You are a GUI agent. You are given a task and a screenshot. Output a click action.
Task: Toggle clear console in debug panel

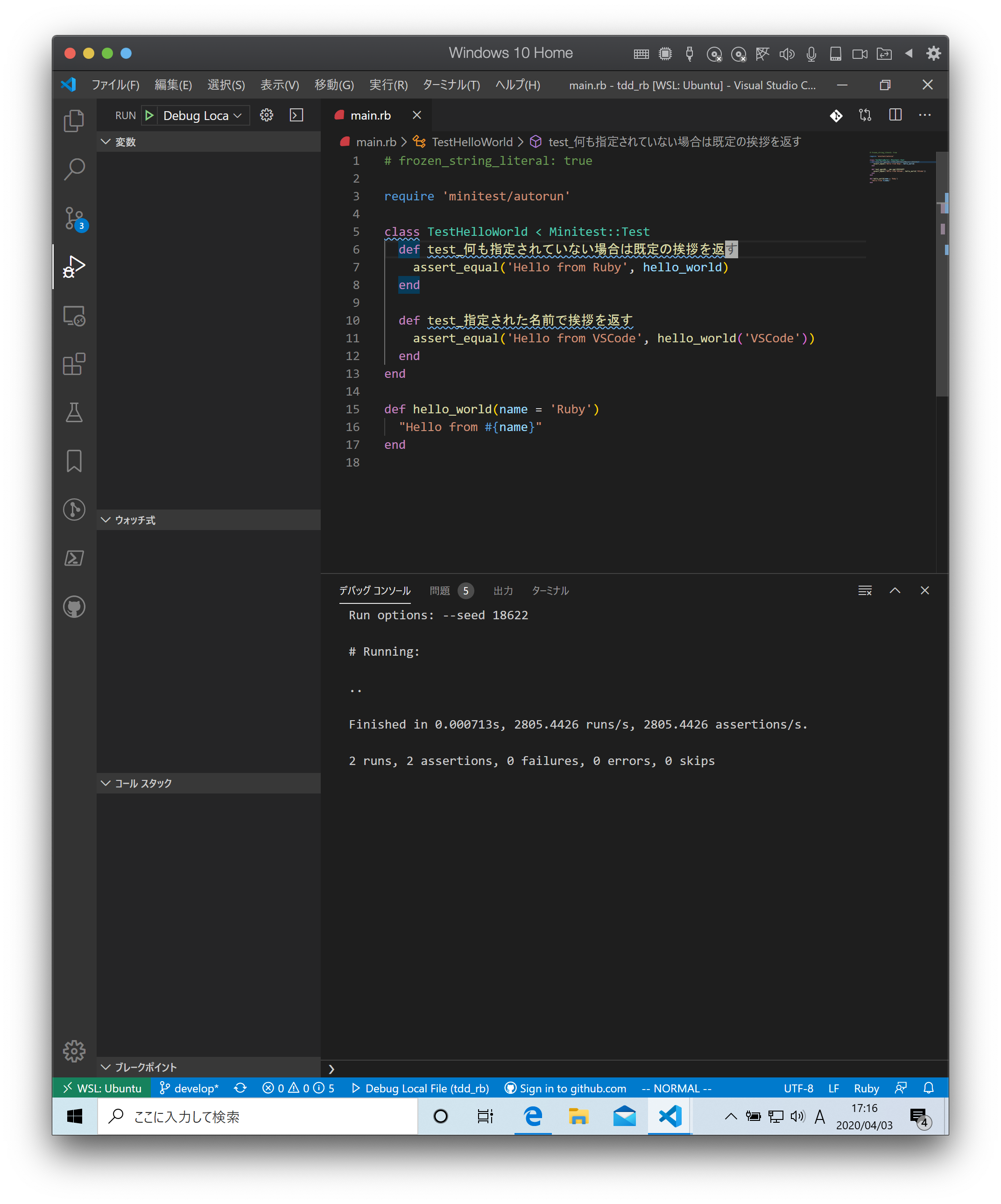click(865, 590)
